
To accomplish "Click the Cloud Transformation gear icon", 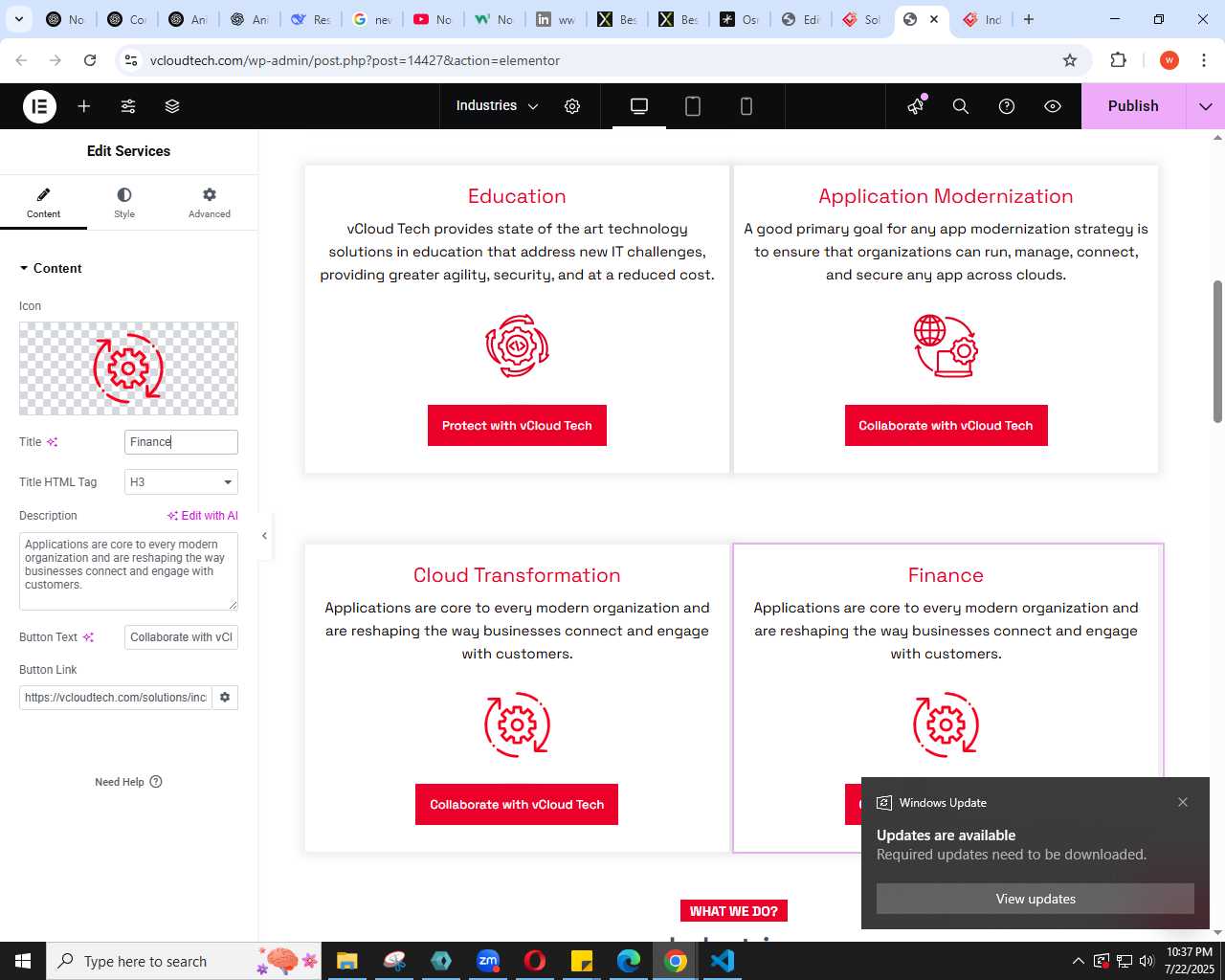I will coord(517,724).
